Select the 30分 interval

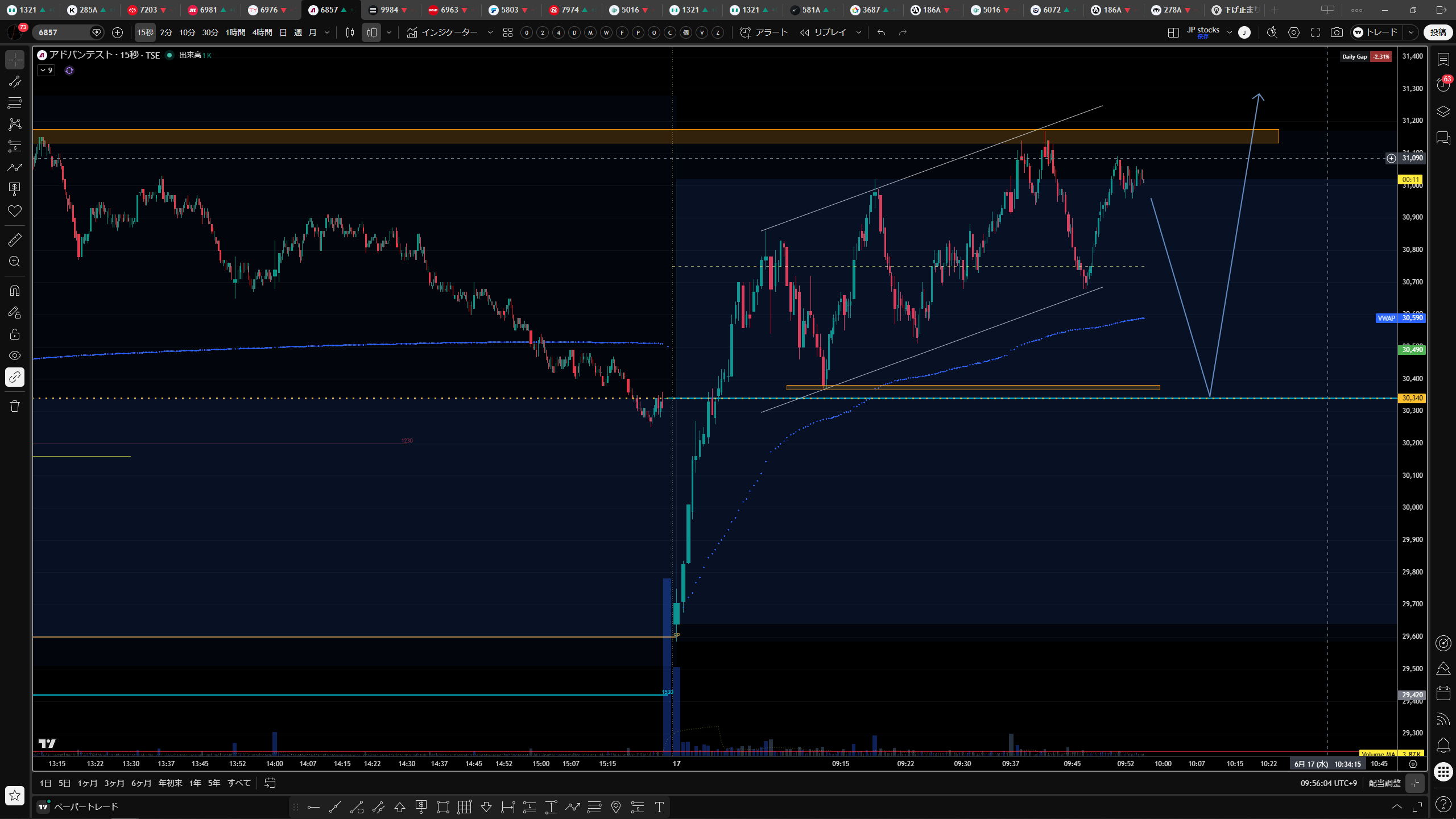(210, 33)
